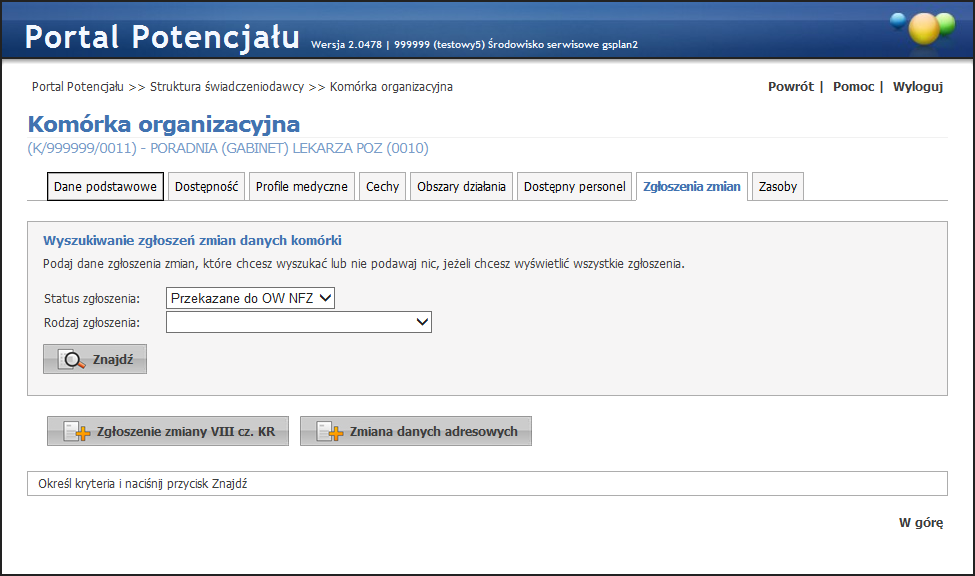975x576 pixels.
Task: Open the Dostępność tab
Action: click(x=206, y=187)
